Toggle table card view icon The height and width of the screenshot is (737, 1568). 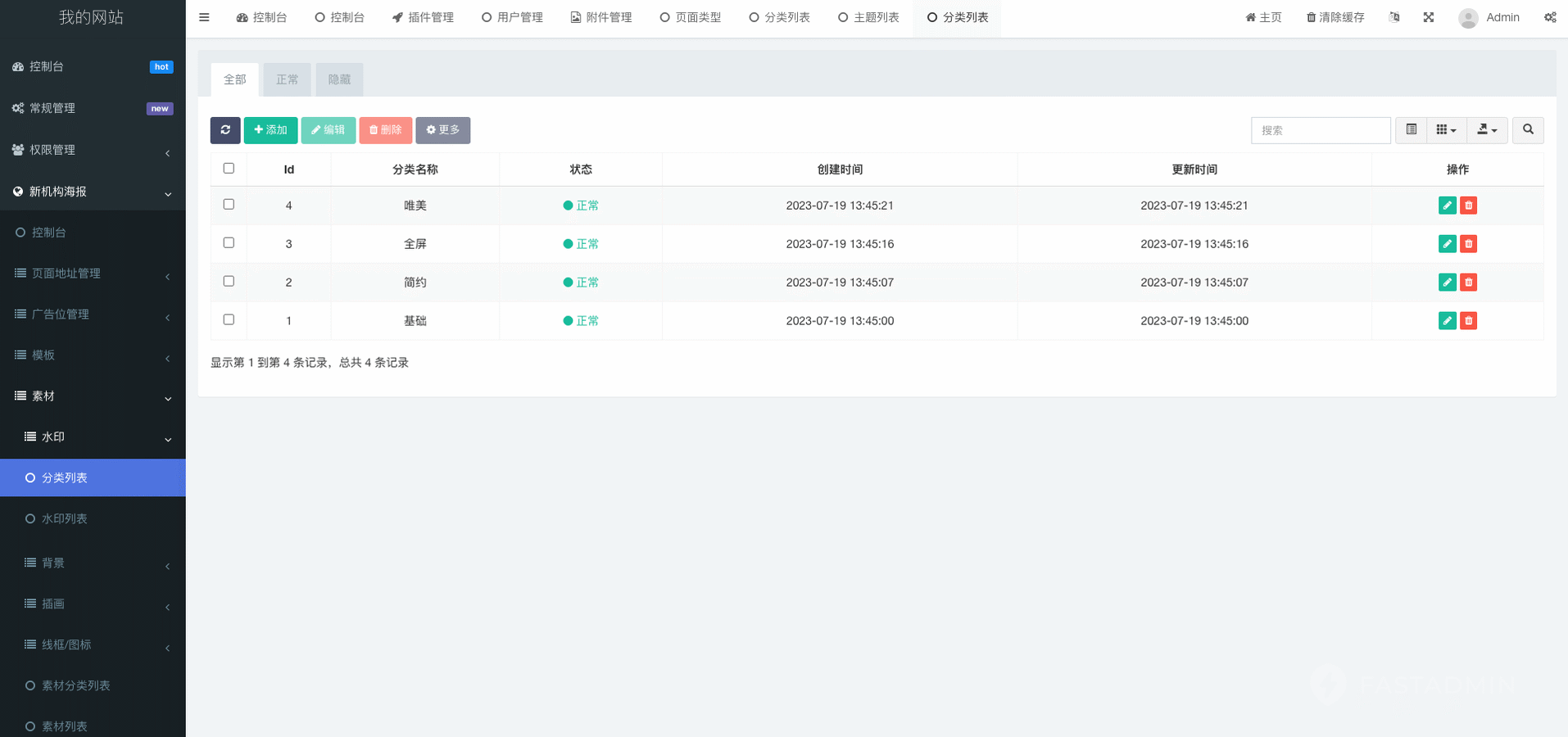pos(1411,130)
